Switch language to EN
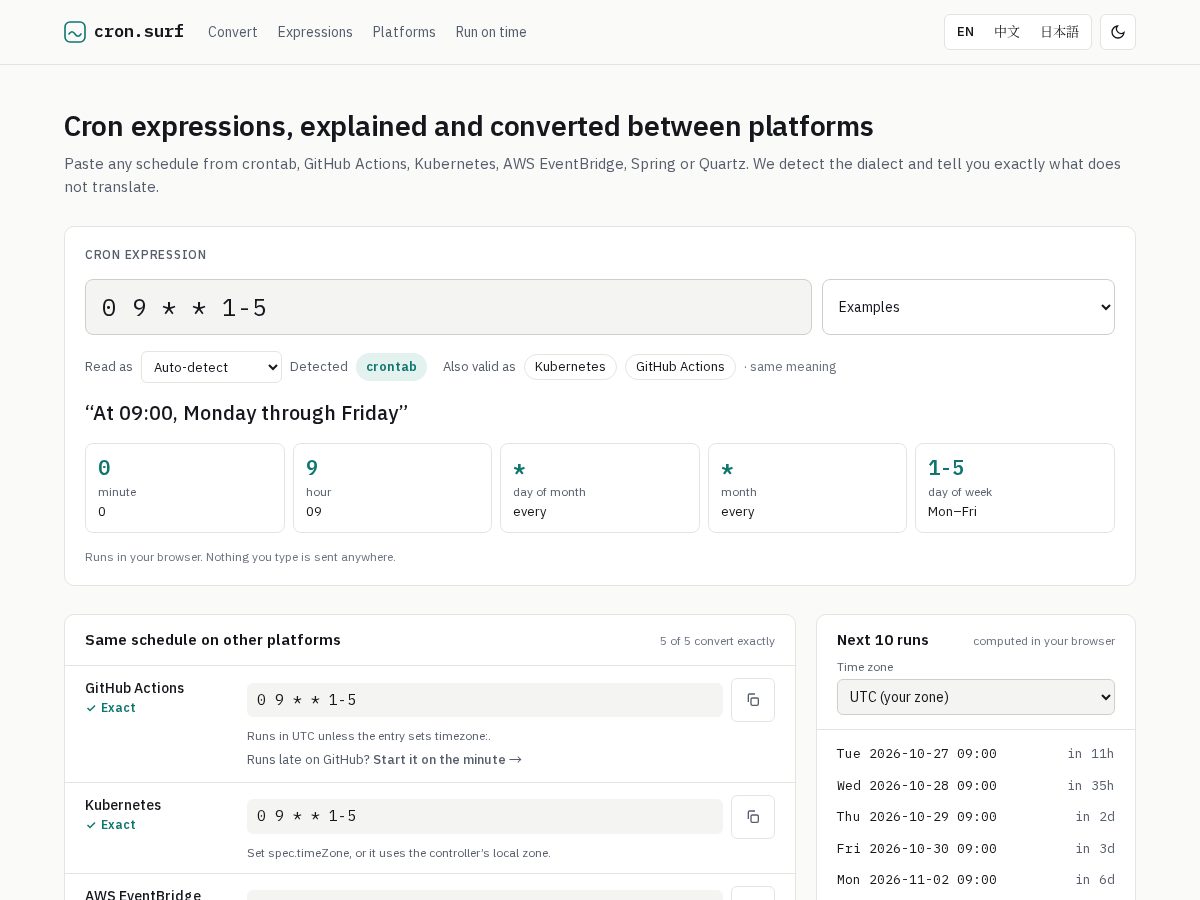The width and height of the screenshot is (1200, 900). point(965,32)
